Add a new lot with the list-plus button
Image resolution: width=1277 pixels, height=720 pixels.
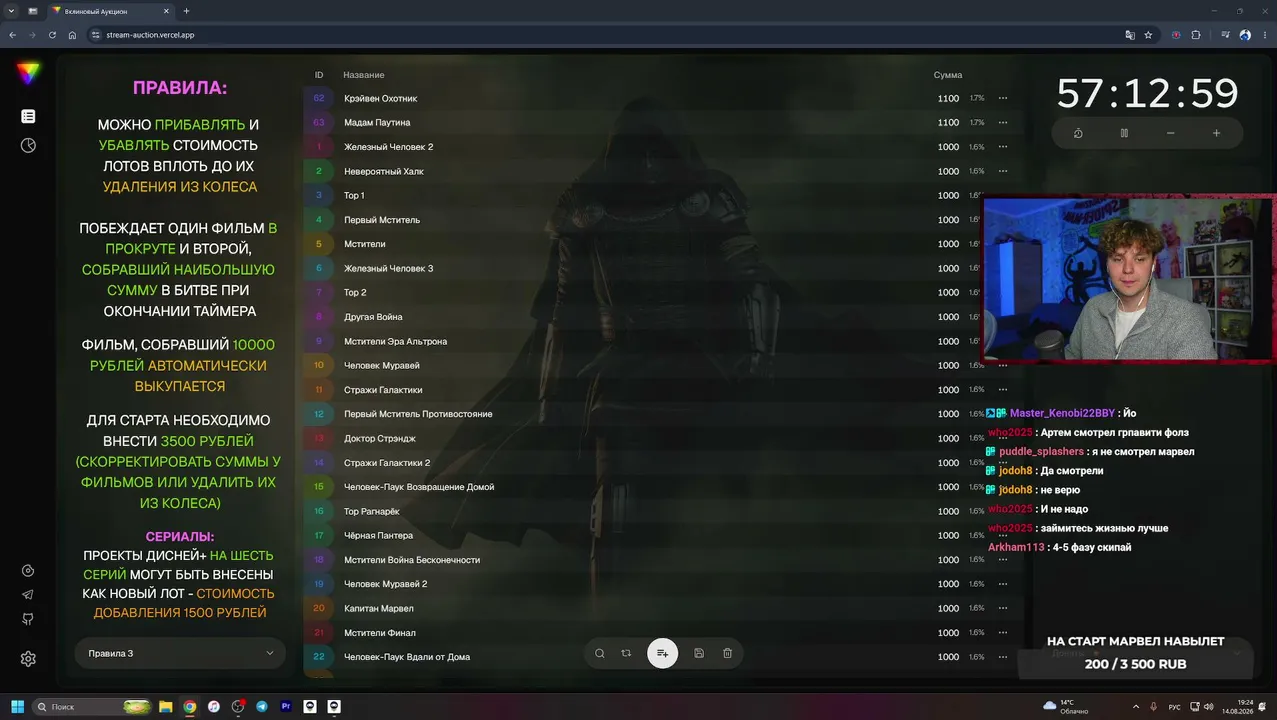(662, 653)
